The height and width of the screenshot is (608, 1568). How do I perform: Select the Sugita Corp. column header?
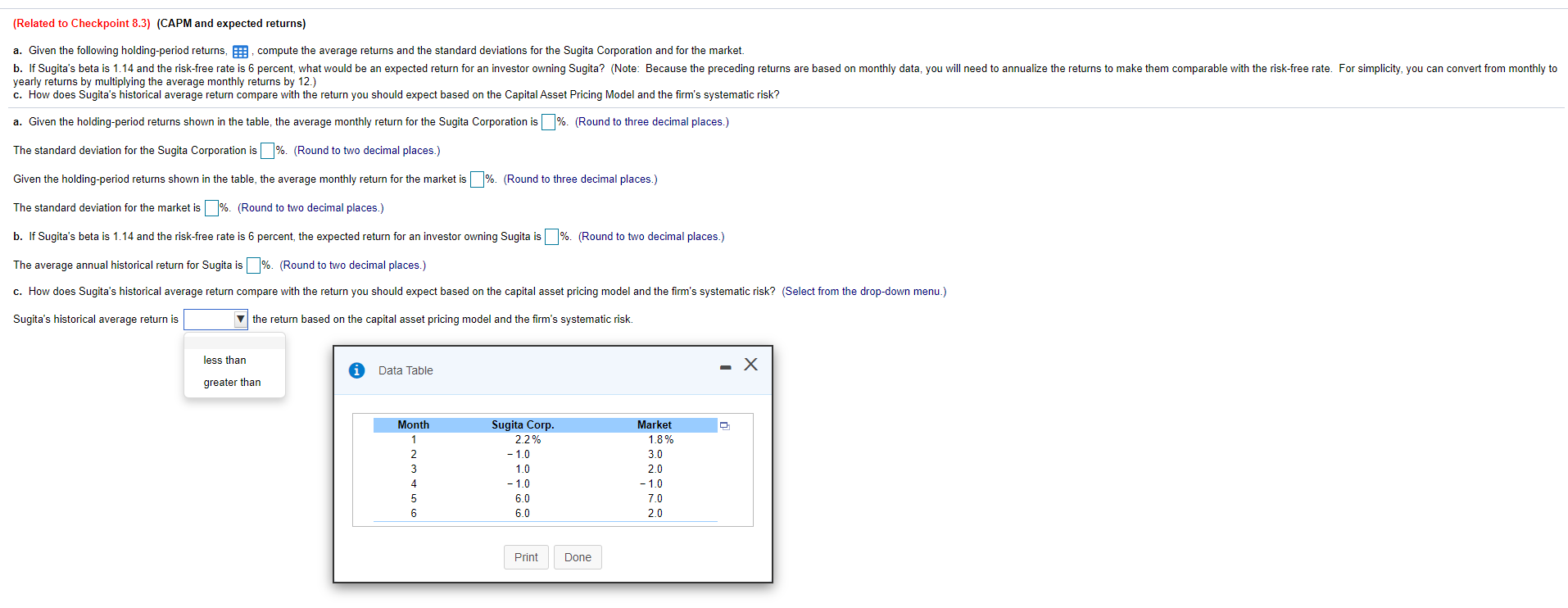click(x=523, y=424)
